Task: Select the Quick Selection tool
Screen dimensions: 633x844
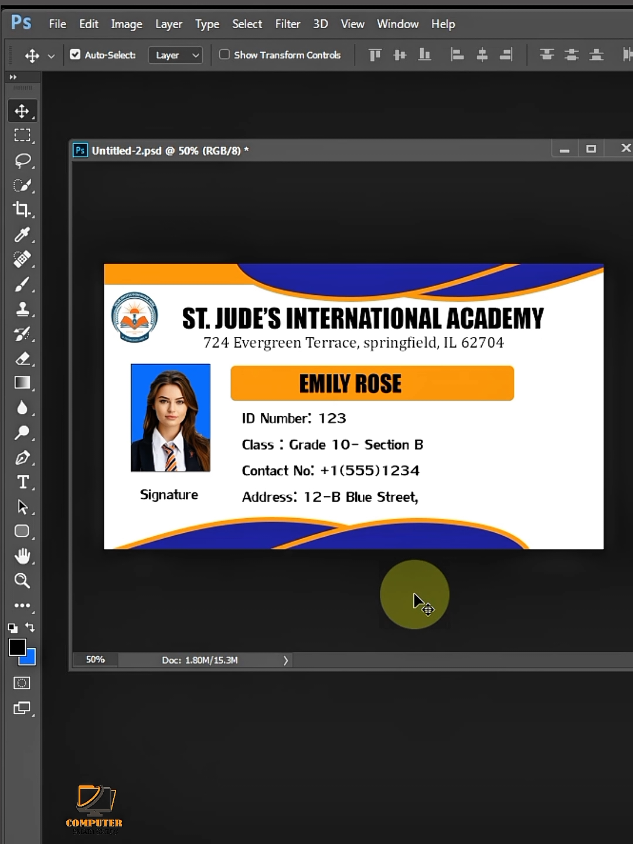Action: point(22,185)
